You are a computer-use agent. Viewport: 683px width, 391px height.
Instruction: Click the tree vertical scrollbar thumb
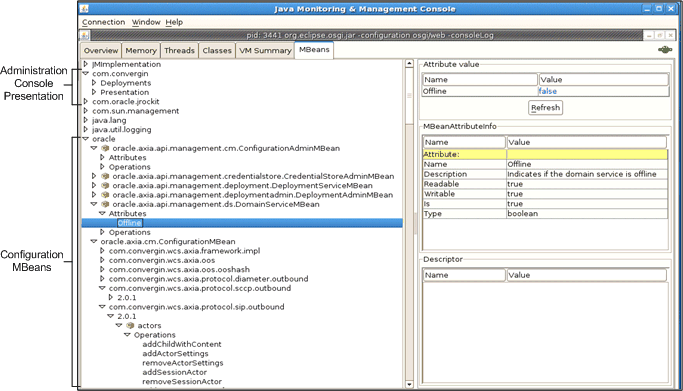(409, 96)
